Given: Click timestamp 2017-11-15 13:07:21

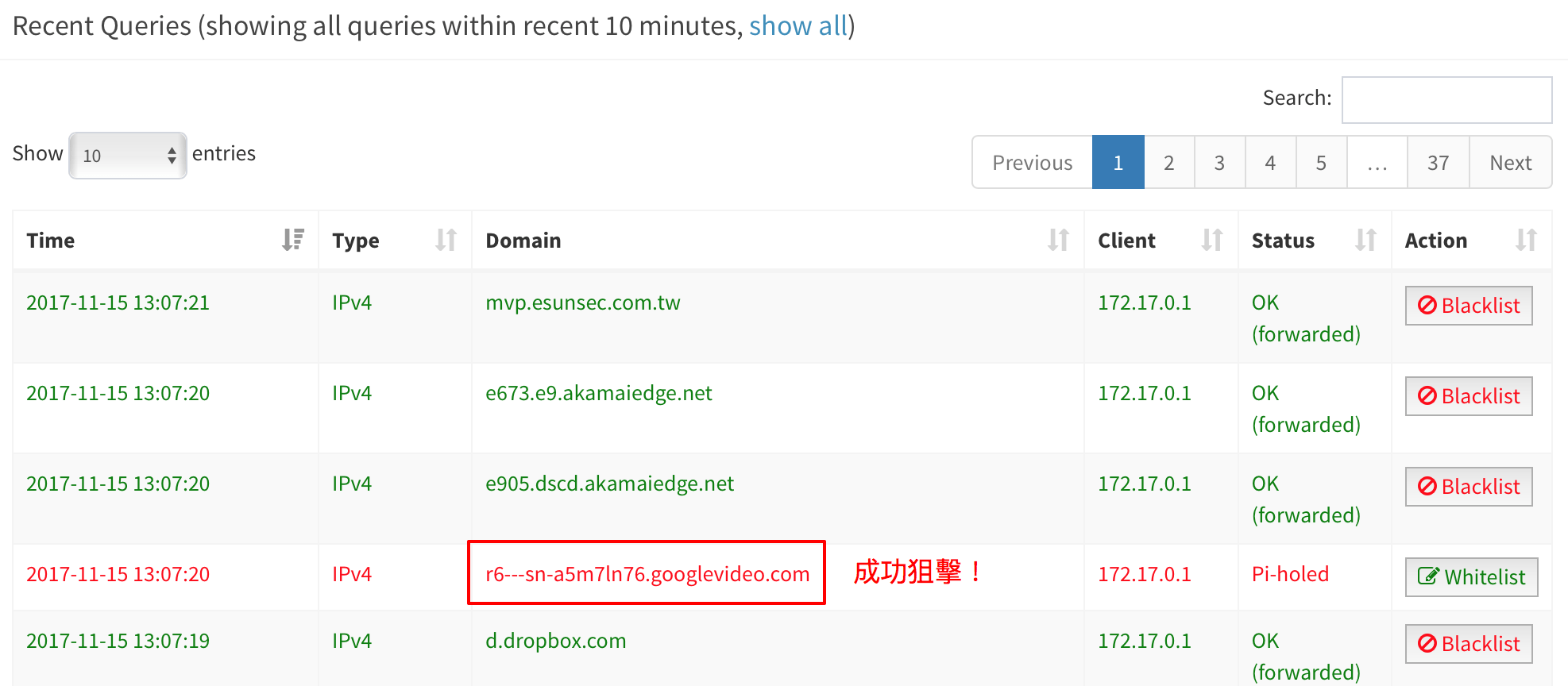Looking at the screenshot, I should 118,303.
